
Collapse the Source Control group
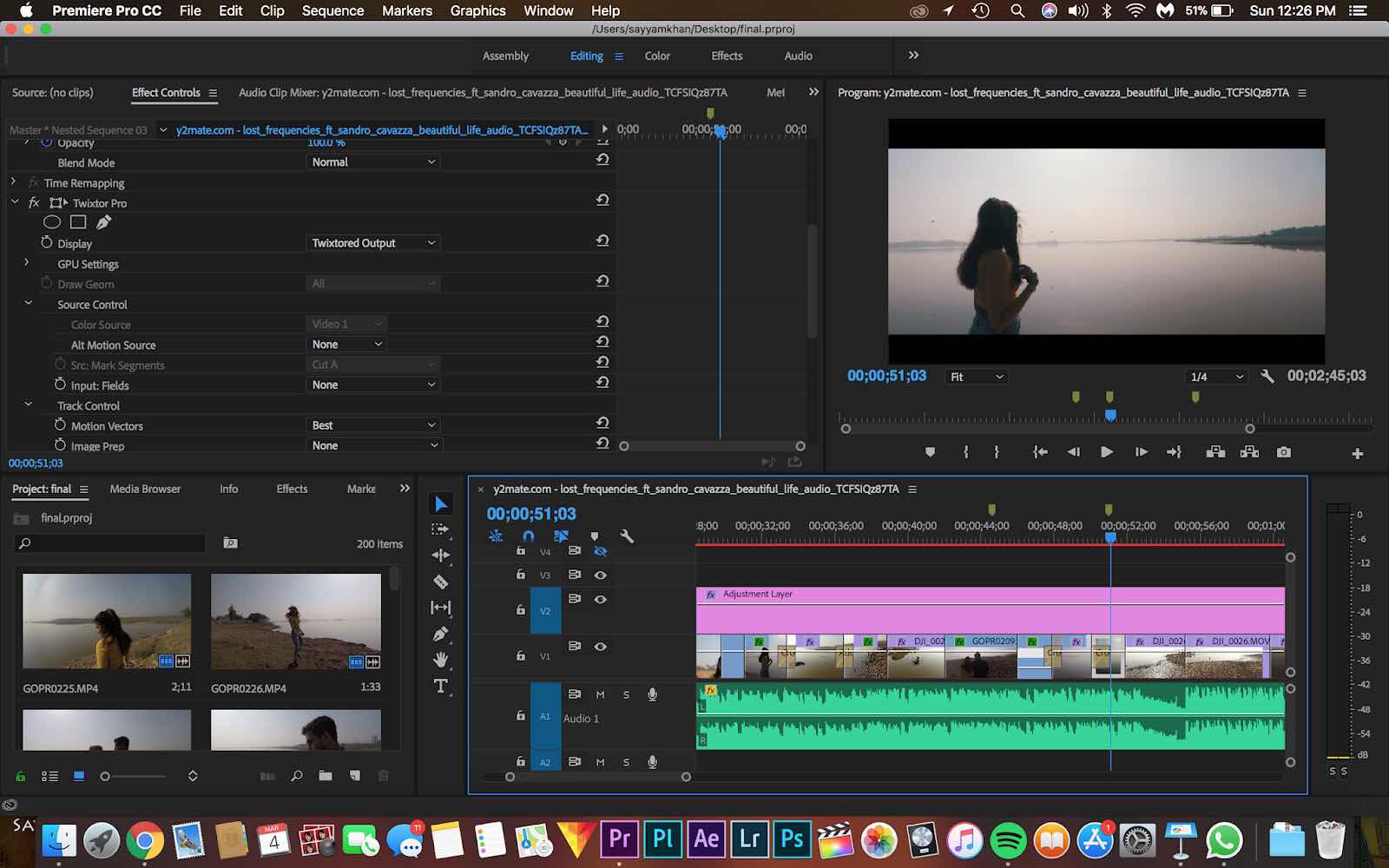[x=28, y=304]
